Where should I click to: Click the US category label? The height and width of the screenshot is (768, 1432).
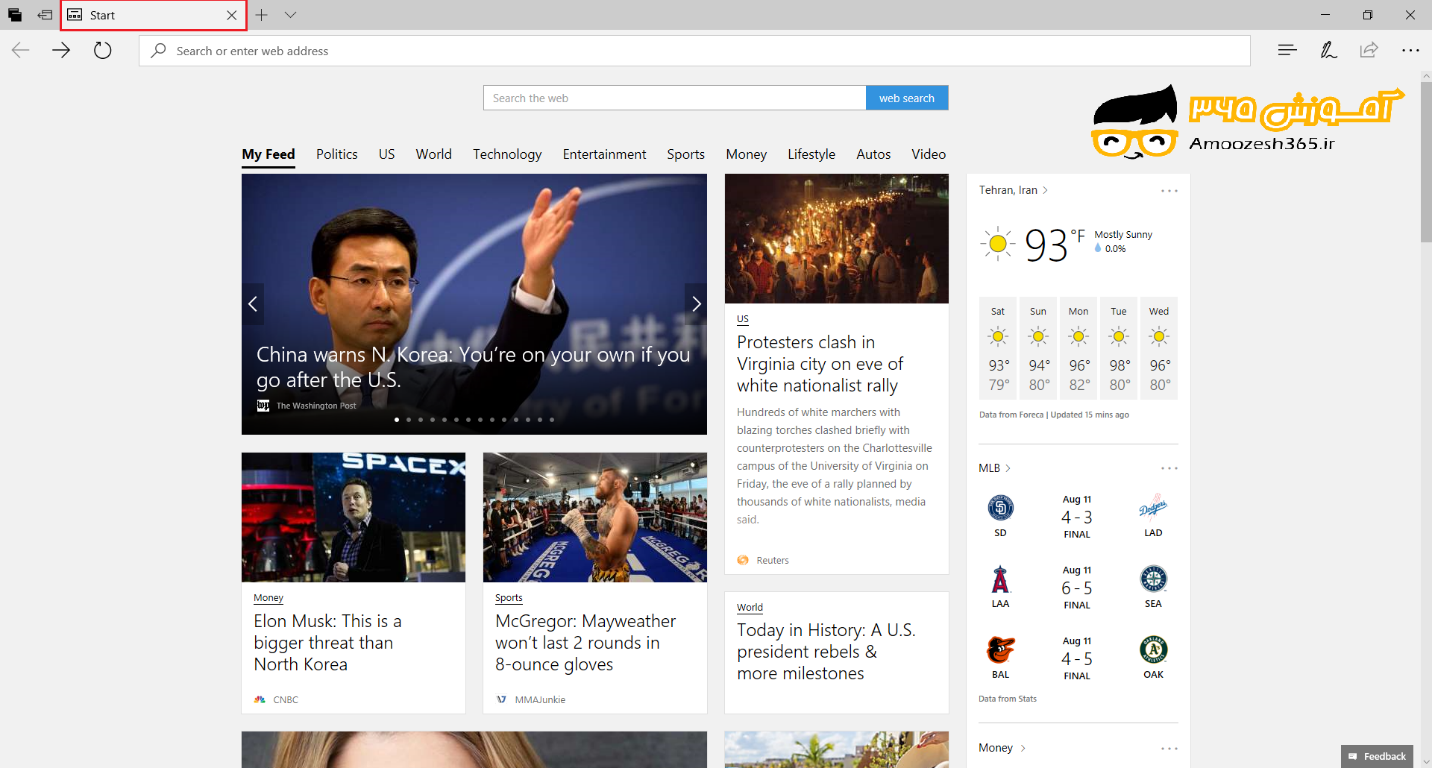743,319
